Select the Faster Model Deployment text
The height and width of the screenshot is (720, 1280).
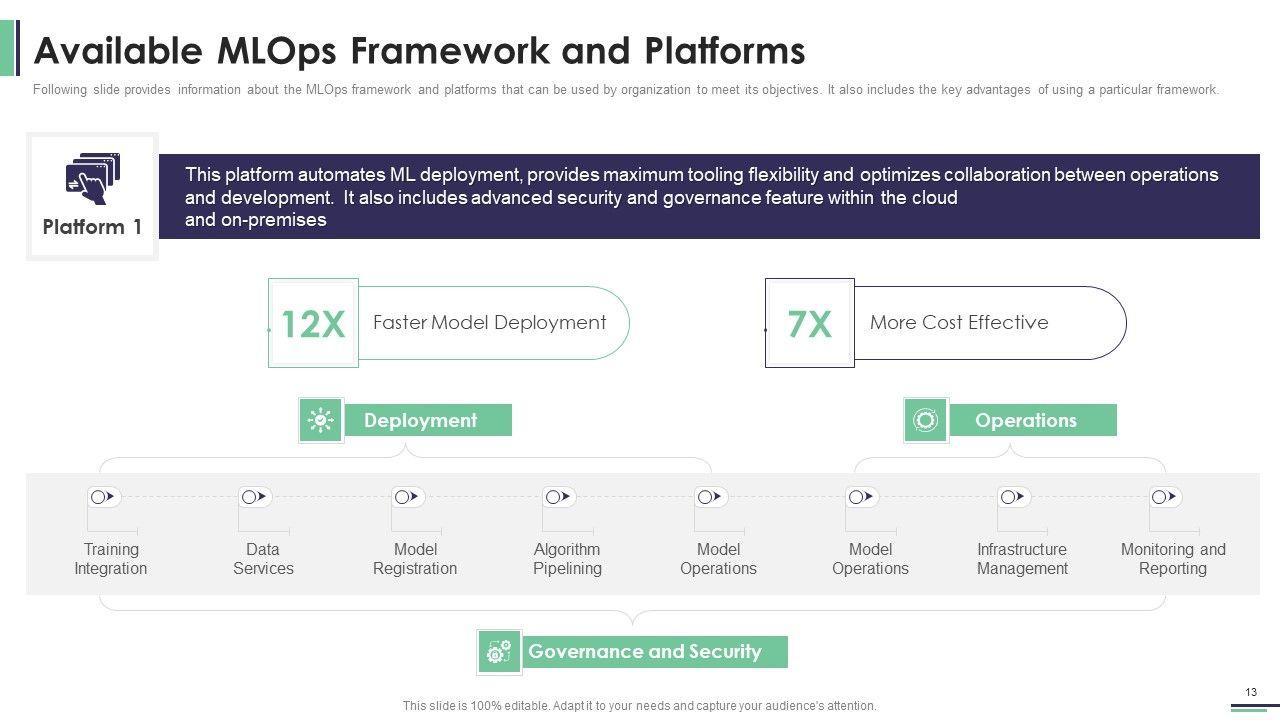[489, 323]
